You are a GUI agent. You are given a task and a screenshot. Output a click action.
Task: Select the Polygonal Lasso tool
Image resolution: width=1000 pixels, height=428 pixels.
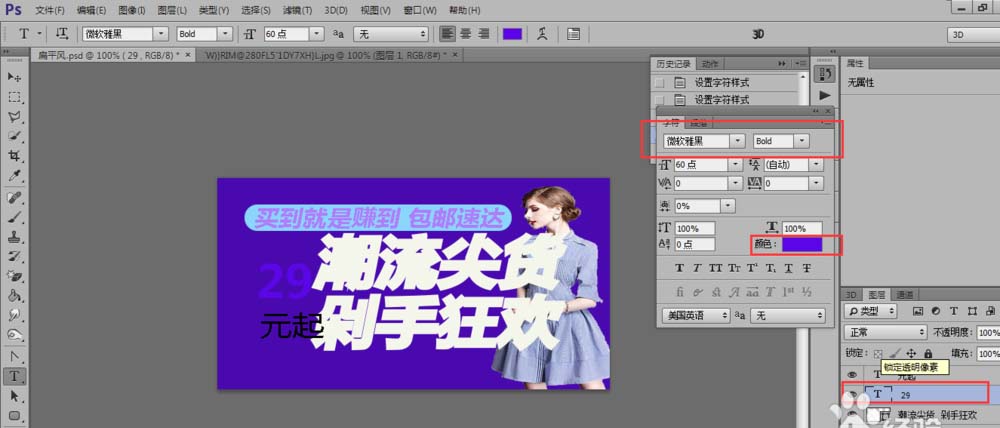(15, 117)
